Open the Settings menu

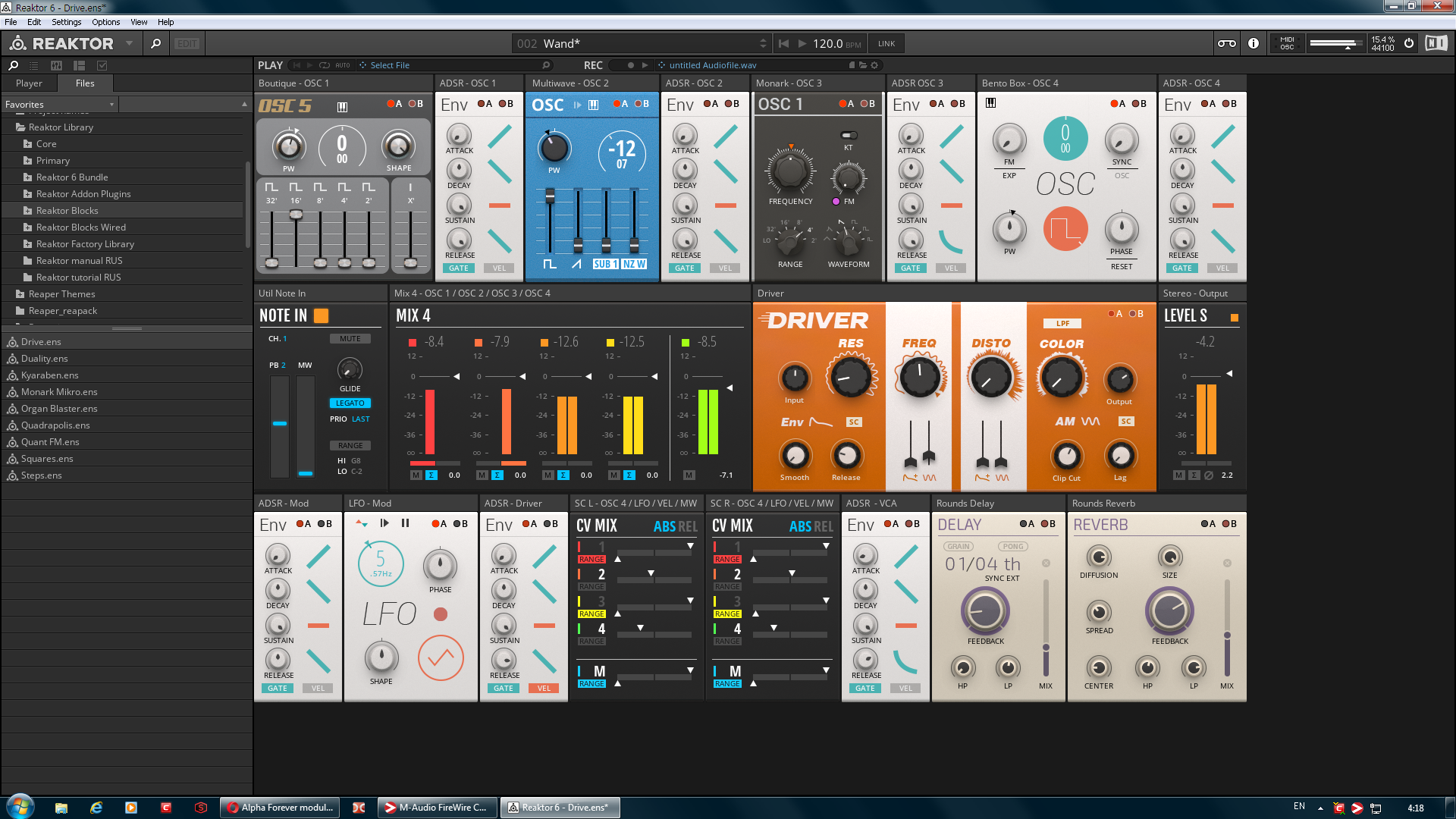[67, 22]
